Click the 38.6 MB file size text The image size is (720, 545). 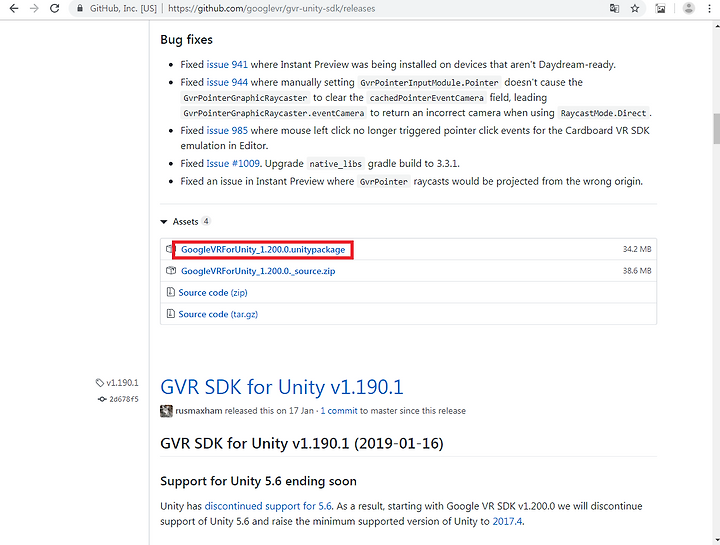point(637,270)
